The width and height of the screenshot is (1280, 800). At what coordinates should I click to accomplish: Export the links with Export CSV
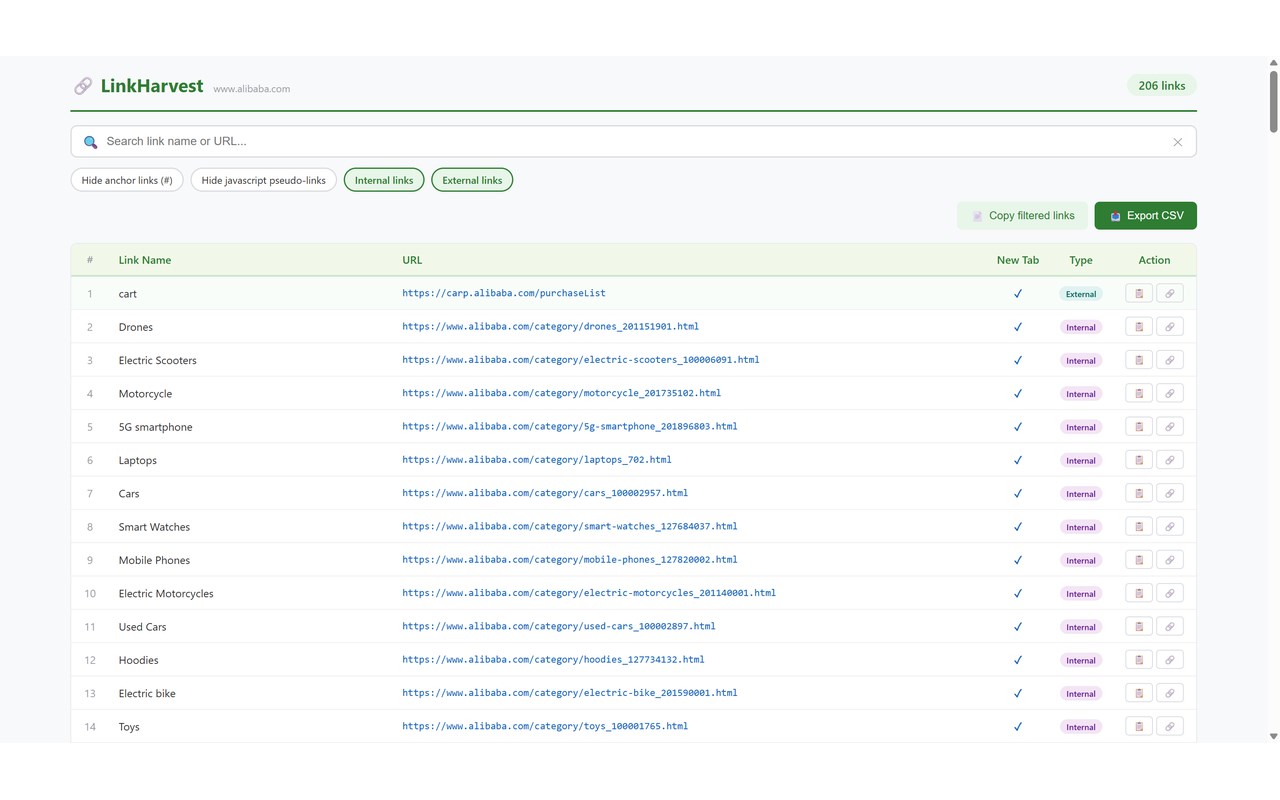[x=1146, y=215]
